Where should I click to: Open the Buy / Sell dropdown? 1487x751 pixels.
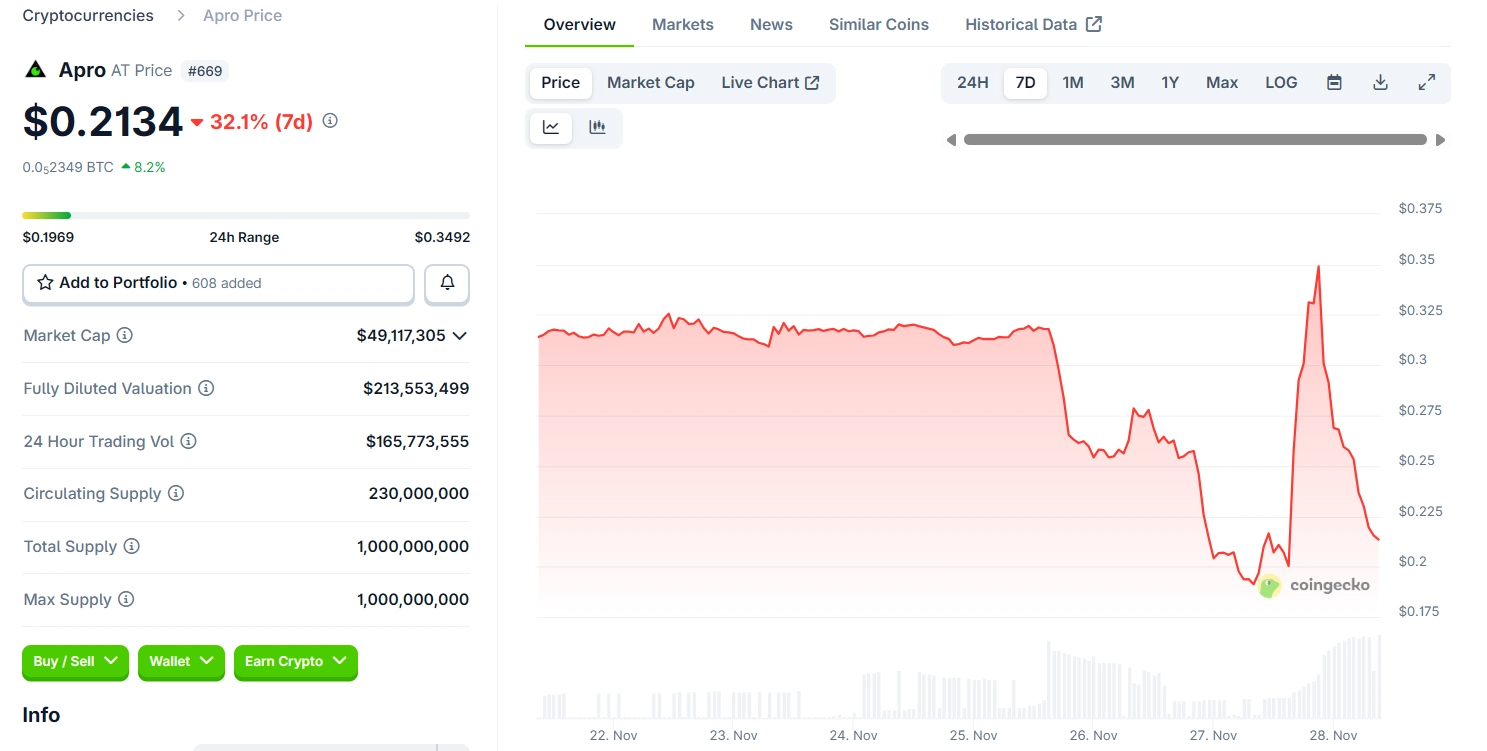75,662
